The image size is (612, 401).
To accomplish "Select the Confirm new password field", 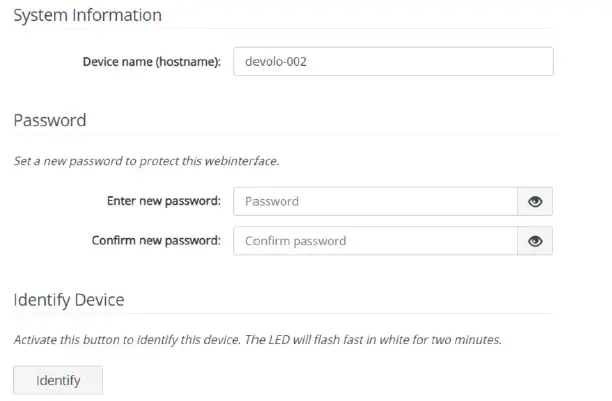I will click(375, 241).
